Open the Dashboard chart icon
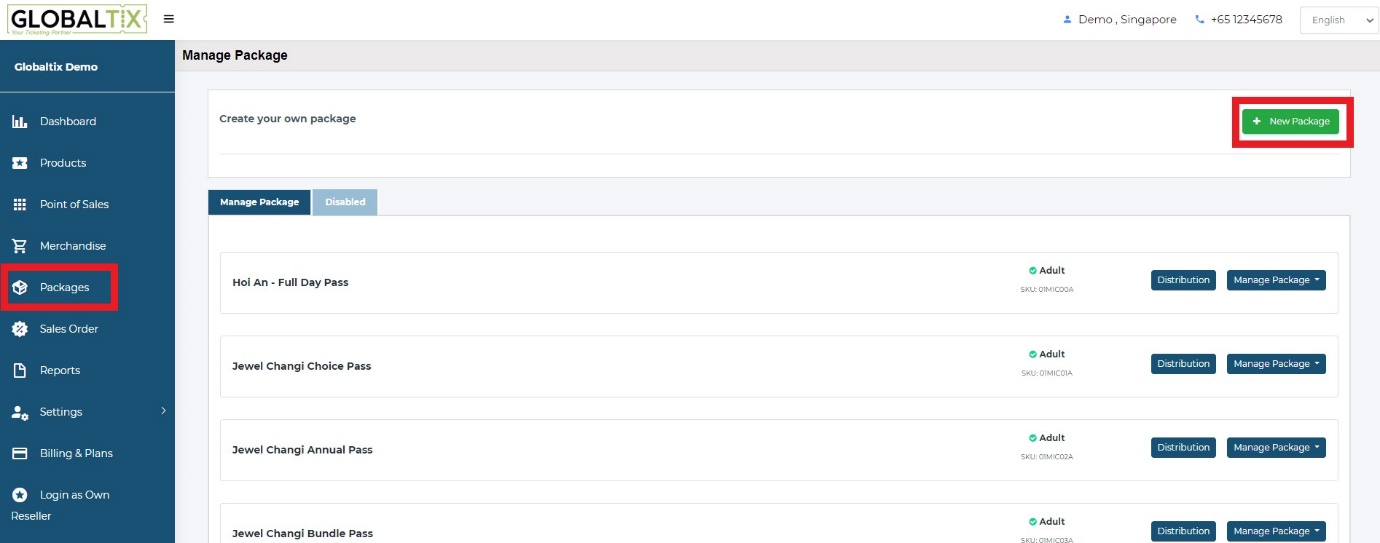1380x543 pixels. tap(19, 122)
